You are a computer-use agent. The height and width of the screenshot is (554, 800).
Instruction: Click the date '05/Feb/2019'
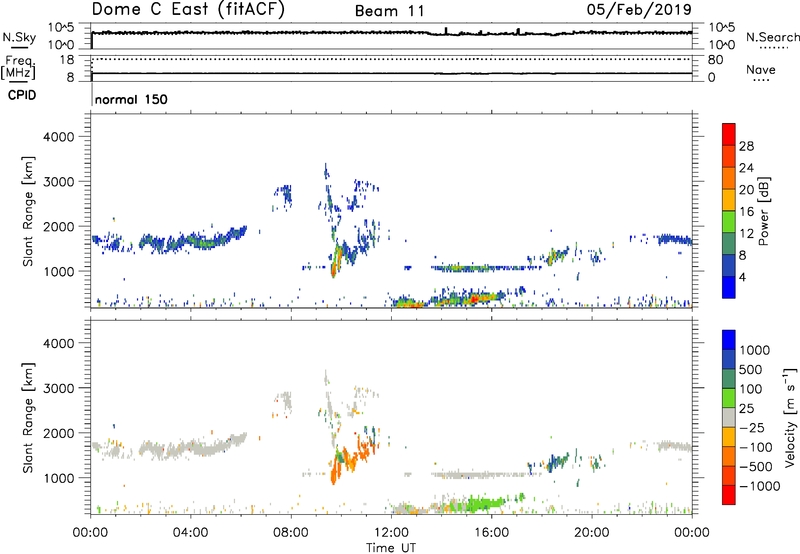(x=639, y=10)
